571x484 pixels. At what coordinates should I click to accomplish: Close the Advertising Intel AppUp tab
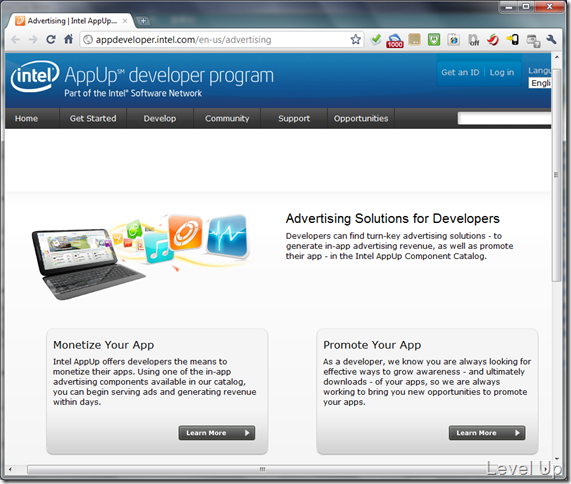[125, 21]
